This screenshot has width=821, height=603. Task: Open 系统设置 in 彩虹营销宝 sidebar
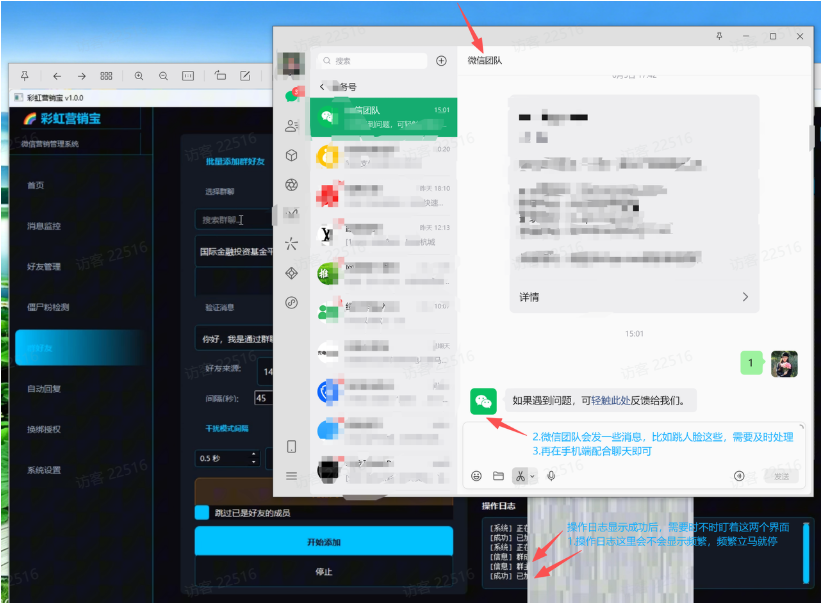tap(44, 470)
